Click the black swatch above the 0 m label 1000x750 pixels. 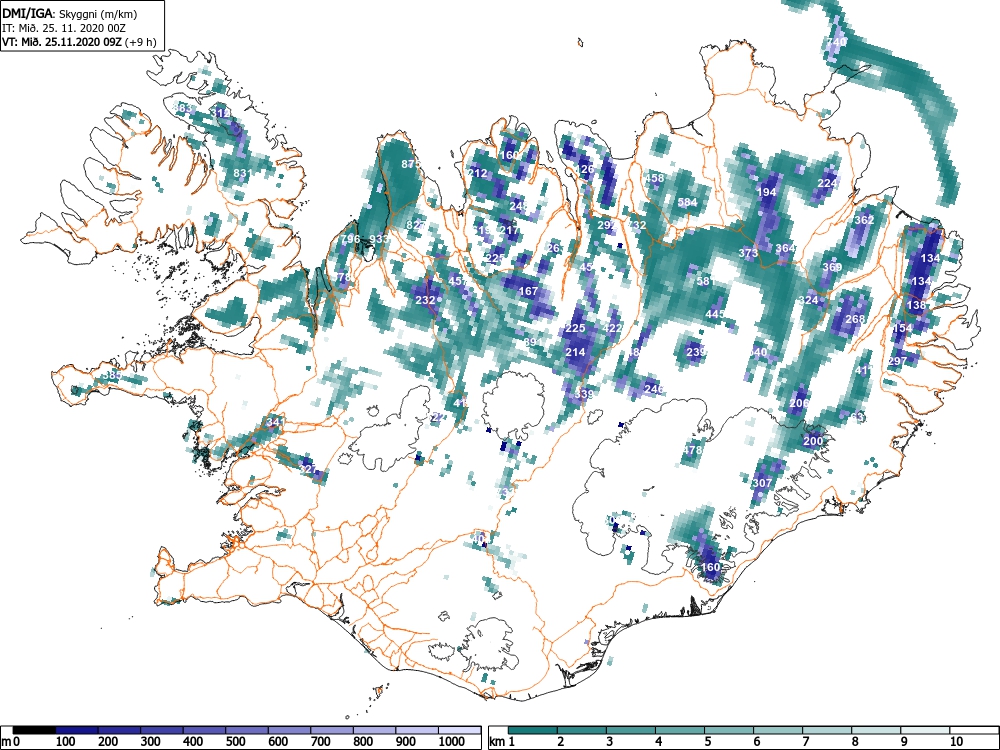34,730
